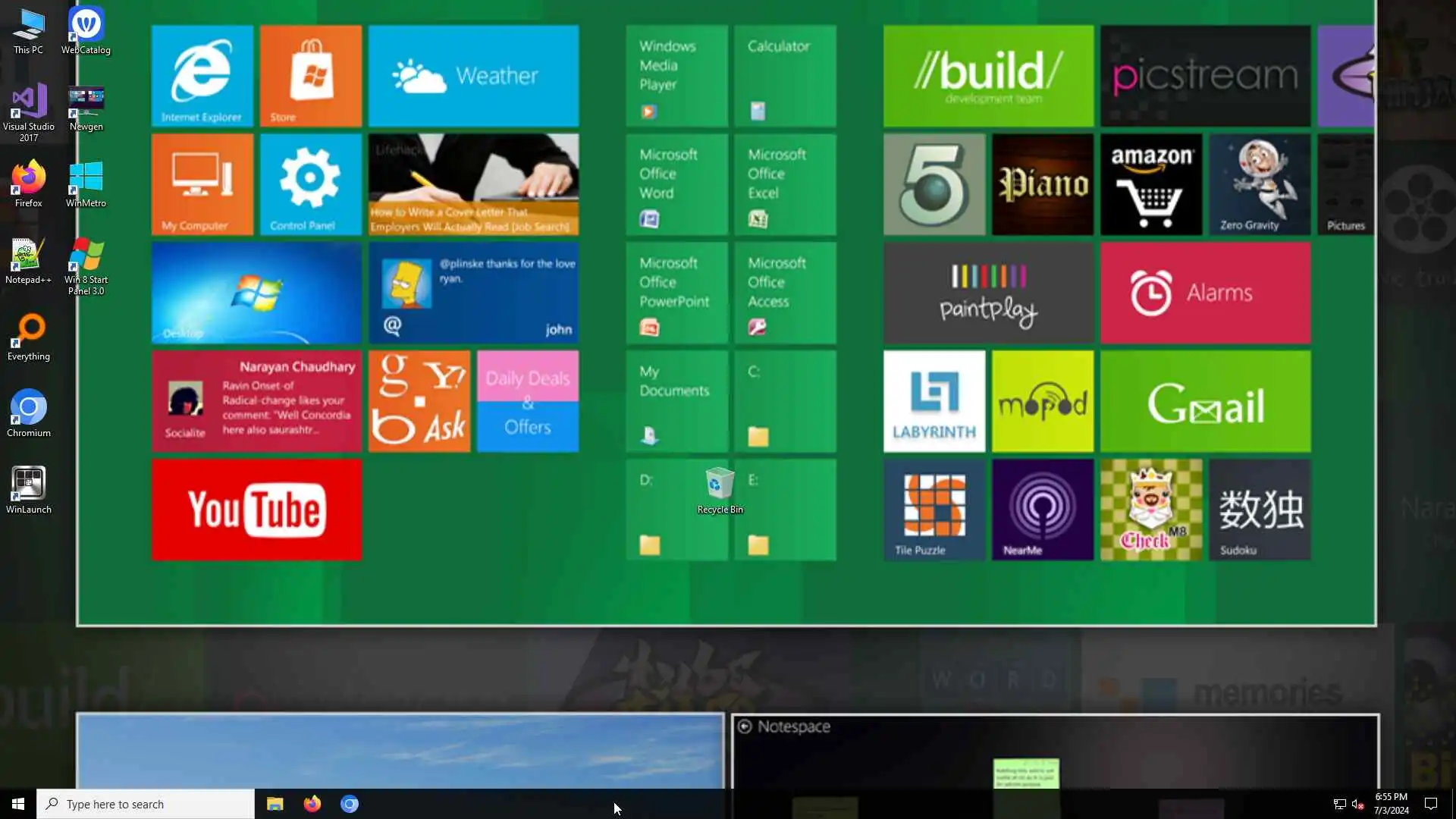
Task: Open the Everything search desktop icon
Action: click(28, 332)
